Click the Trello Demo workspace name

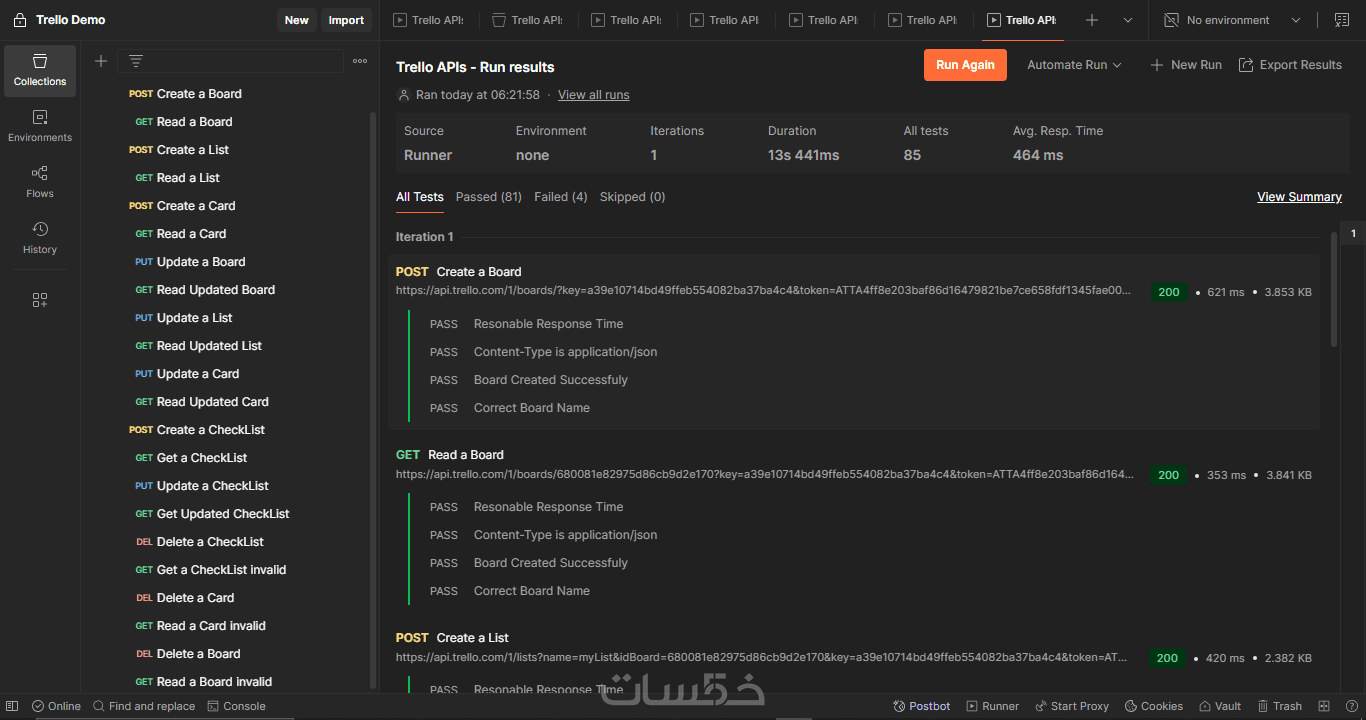click(x=71, y=20)
